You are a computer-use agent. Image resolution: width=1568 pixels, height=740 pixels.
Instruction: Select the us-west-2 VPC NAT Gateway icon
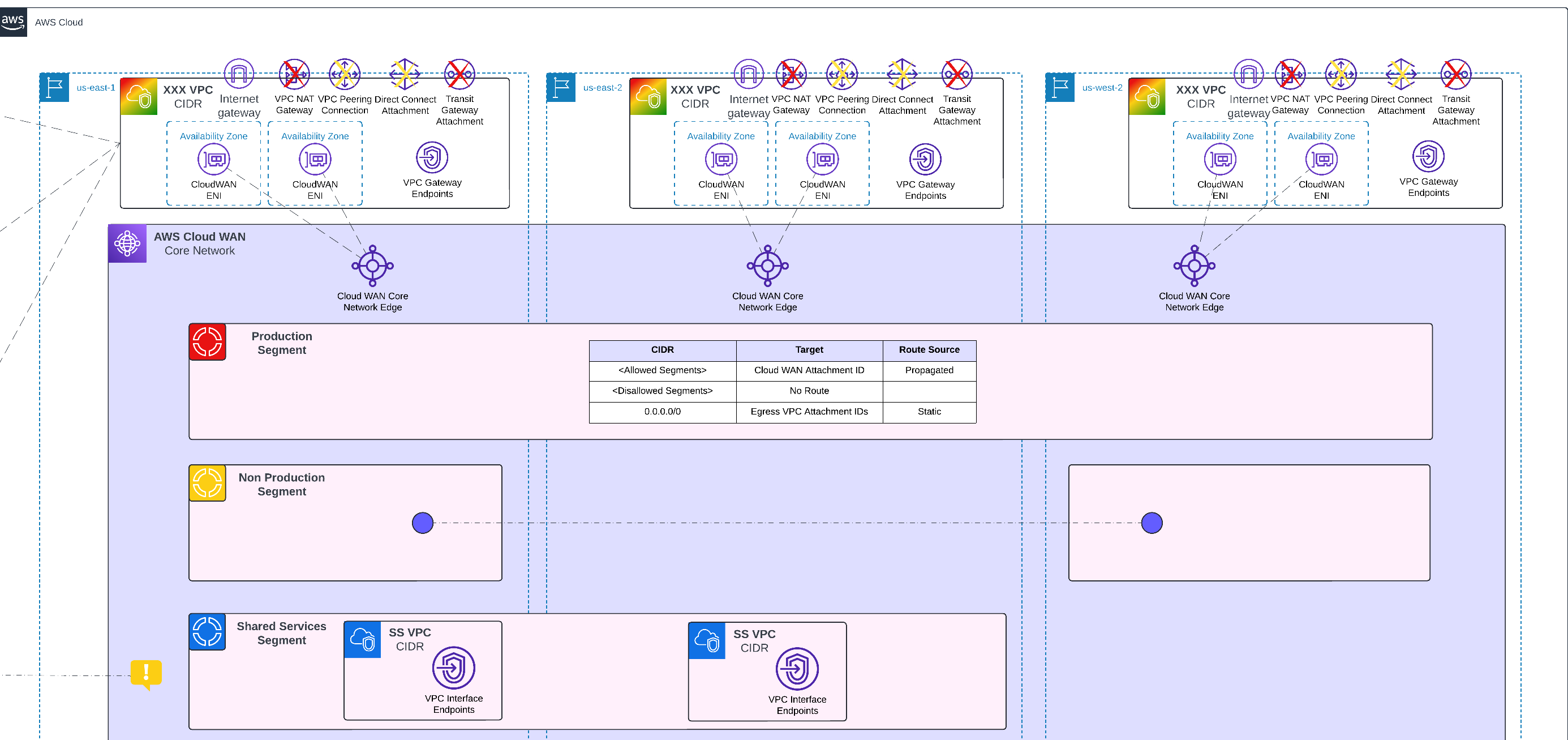tap(1290, 74)
